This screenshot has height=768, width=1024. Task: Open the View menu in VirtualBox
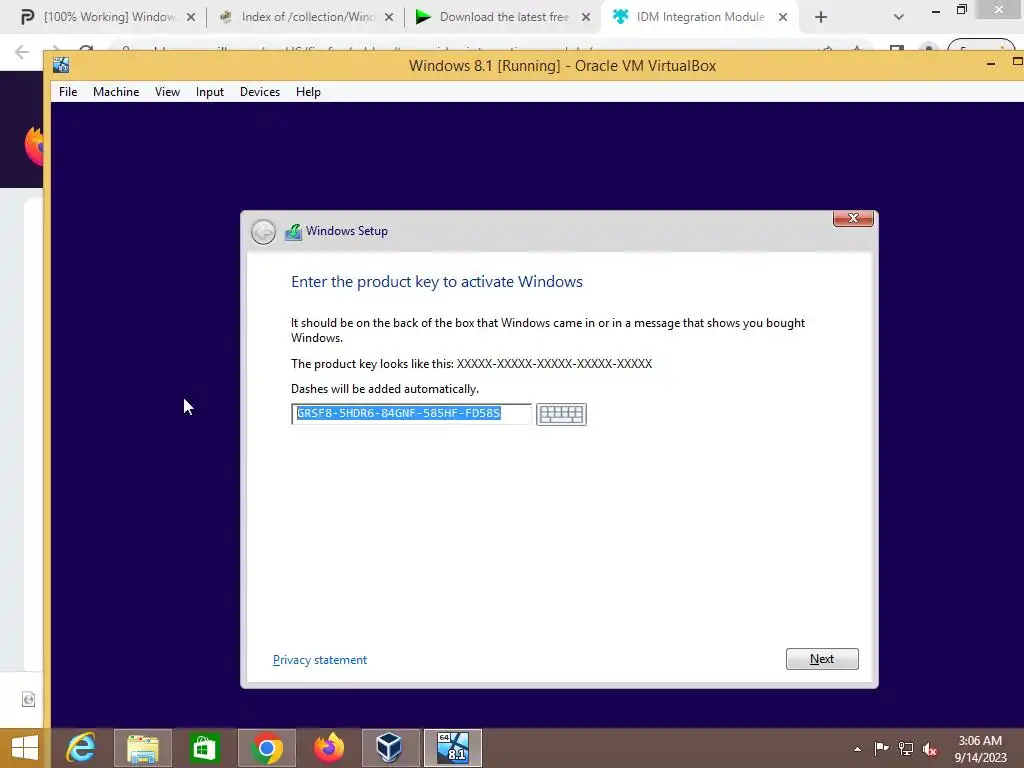tap(167, 92)
